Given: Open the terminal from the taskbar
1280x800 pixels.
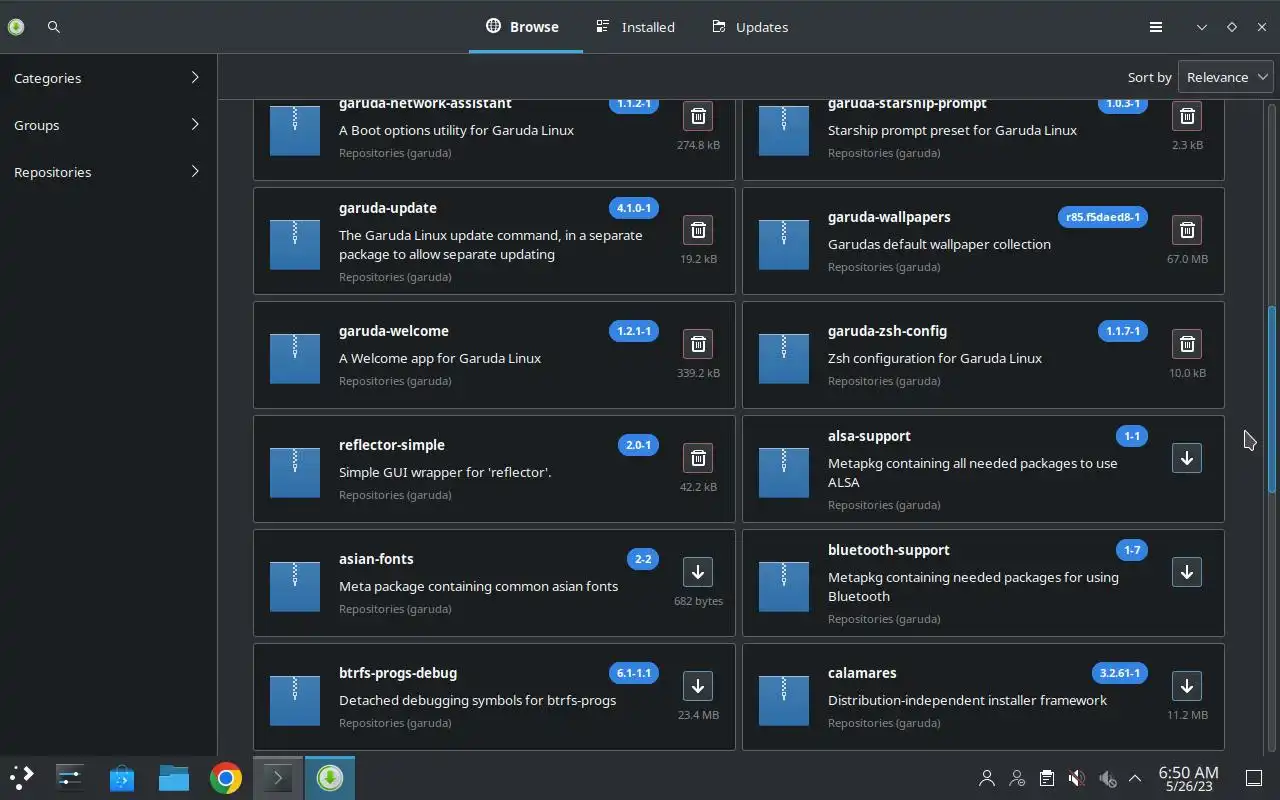Looking at the screenshot, I should pos(278,777).
